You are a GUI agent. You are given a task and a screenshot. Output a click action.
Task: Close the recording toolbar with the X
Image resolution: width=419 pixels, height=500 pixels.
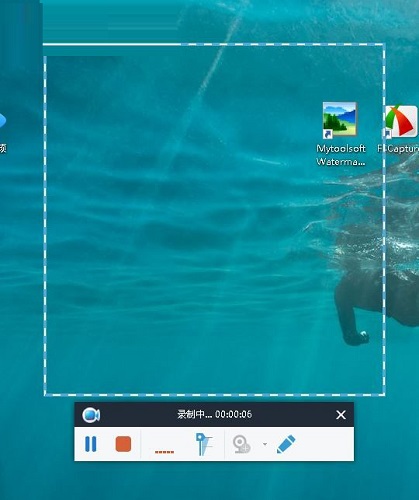point(341,415)
